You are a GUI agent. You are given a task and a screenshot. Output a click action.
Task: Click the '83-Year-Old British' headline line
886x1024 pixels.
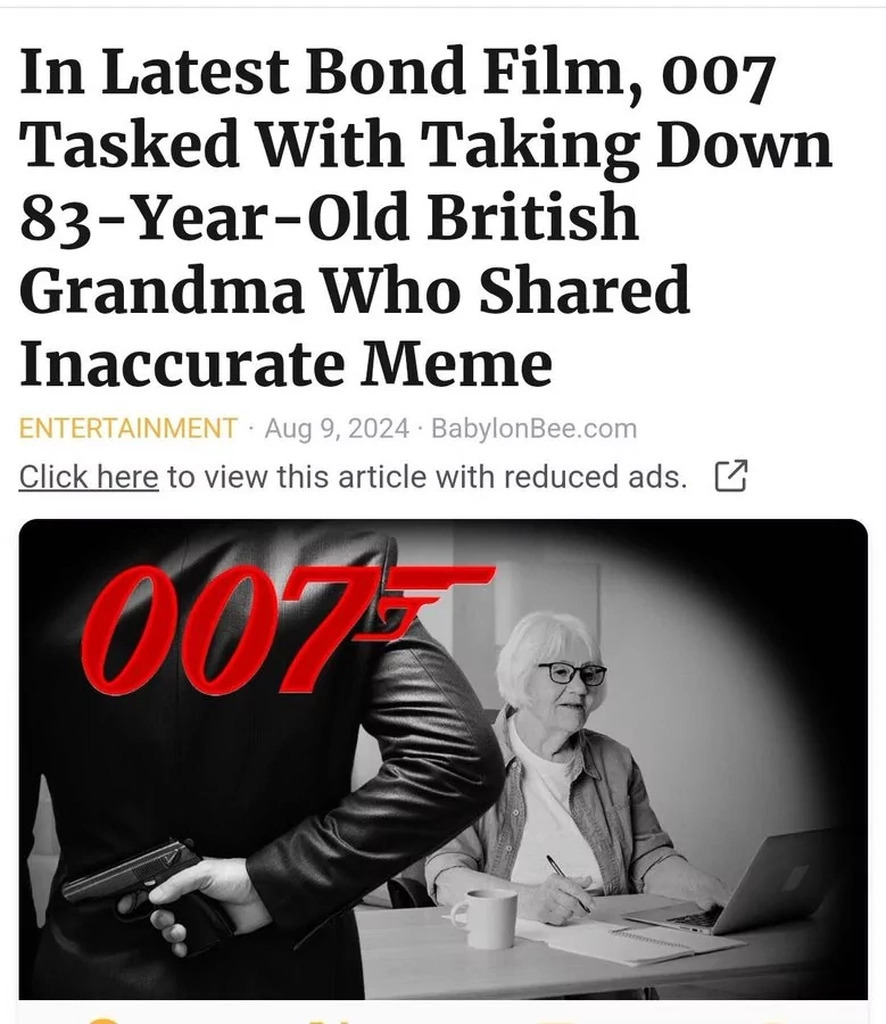(328, 217)
